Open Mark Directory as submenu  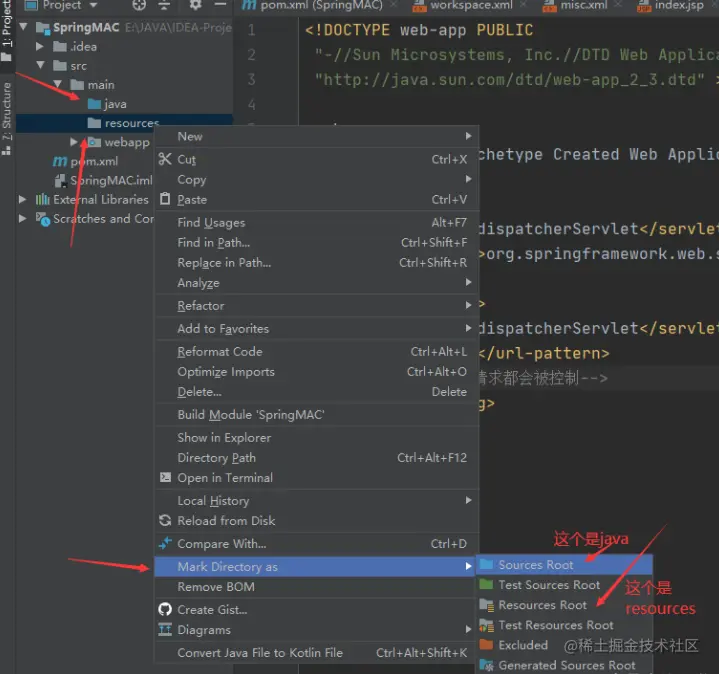[x=316, y=567]
